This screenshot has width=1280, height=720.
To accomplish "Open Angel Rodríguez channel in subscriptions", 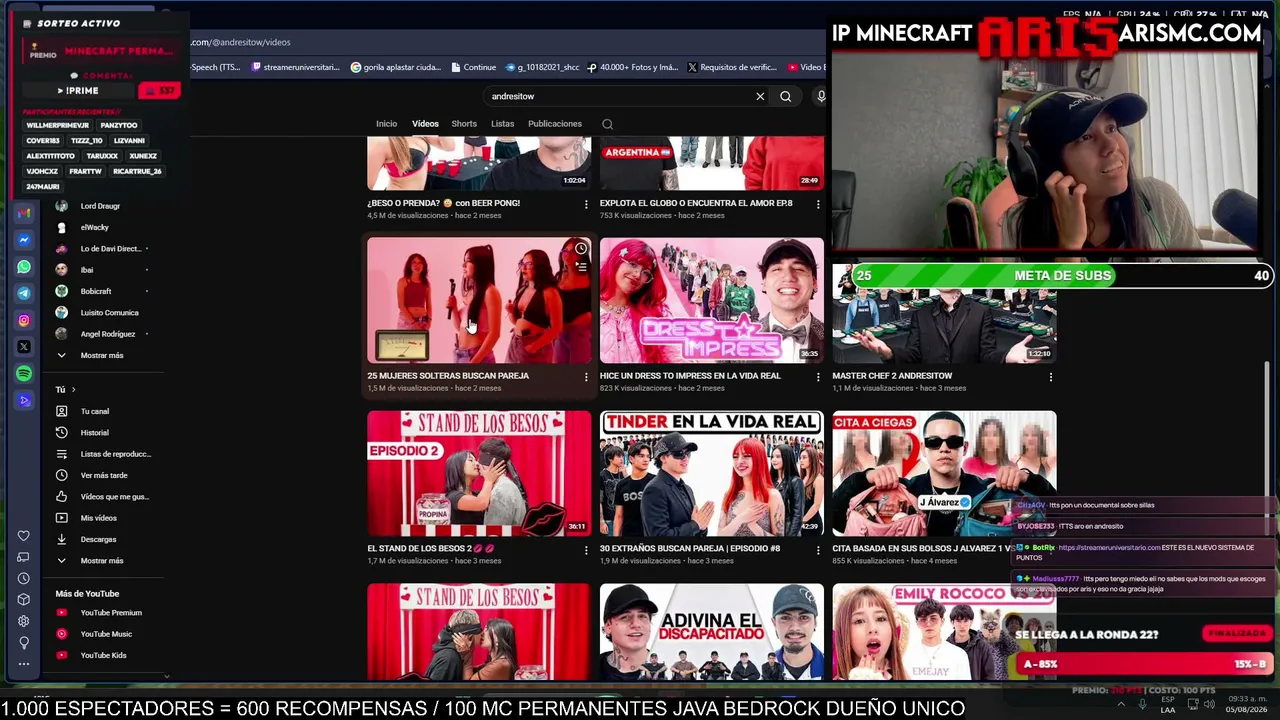I will (x=108, y=334).
